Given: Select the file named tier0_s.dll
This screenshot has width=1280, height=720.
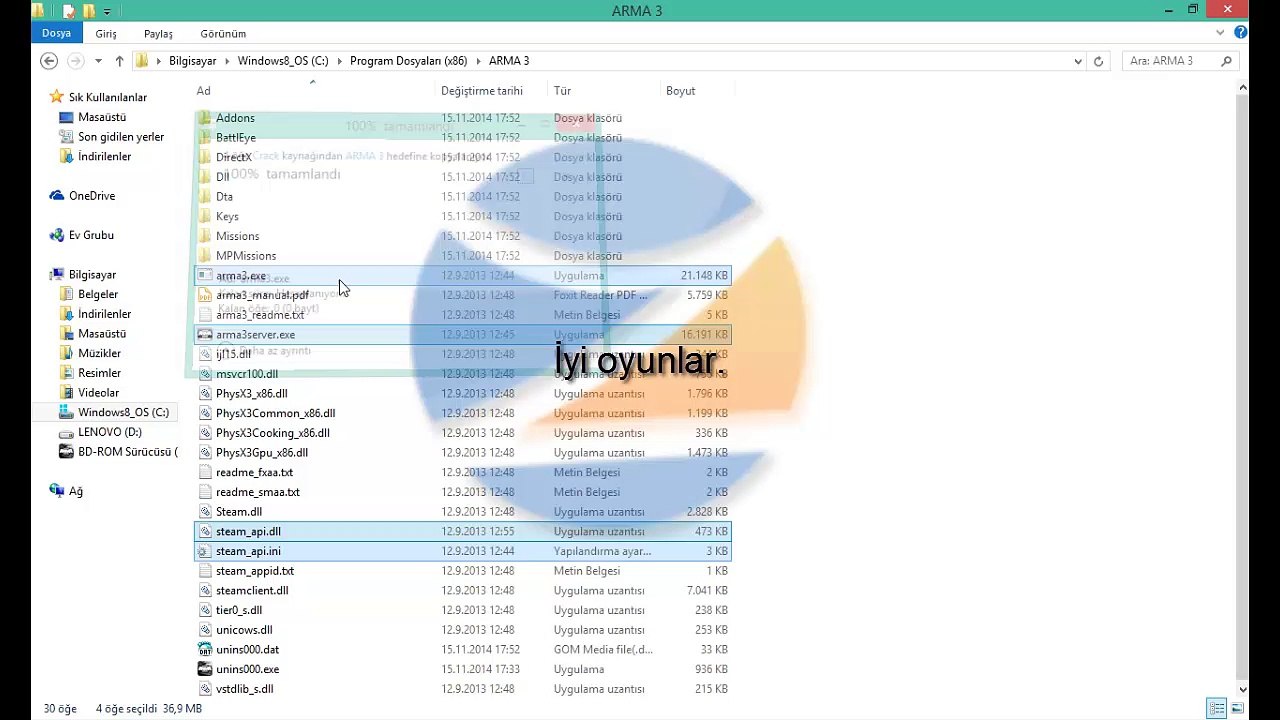Looking at the screenshot, I should click(x=239, y=610).
